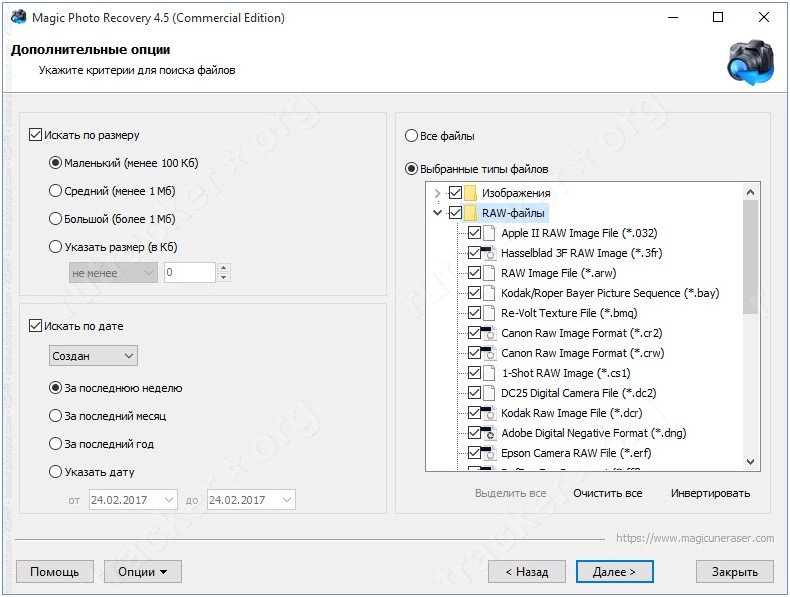Open the Создан date type dropdown

click(93, 356)
